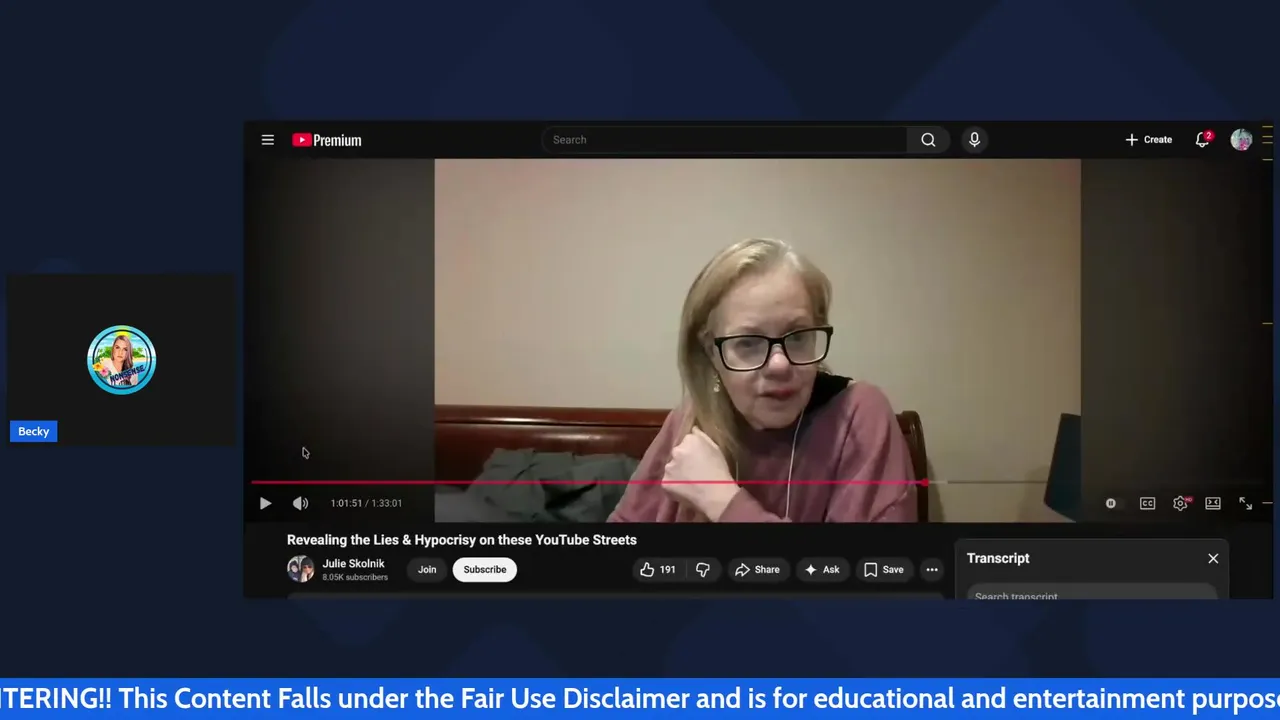Viewport: 1280px width, 720px height.
Task: Enter full screen mode
Action: 1246,503
